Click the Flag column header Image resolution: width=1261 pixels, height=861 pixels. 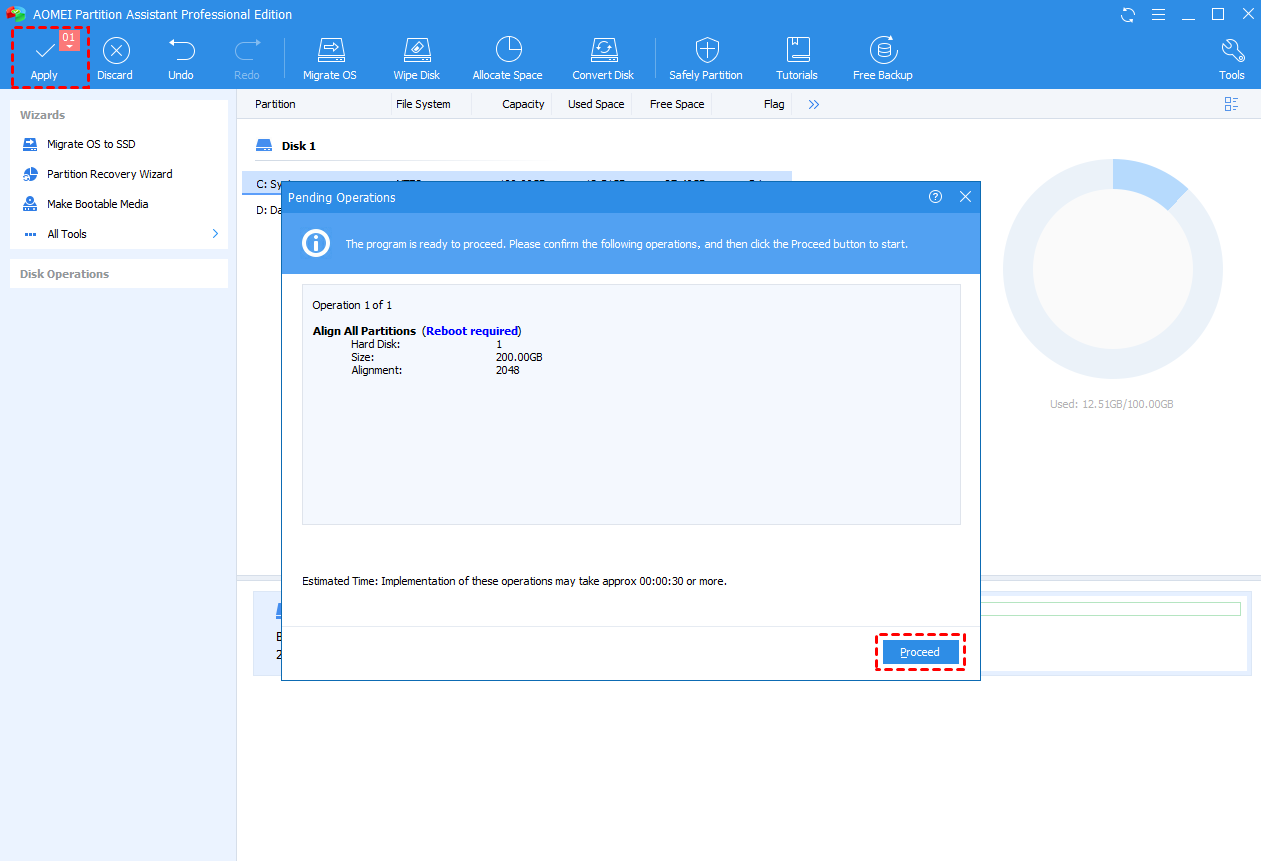(x=774, y=104)
